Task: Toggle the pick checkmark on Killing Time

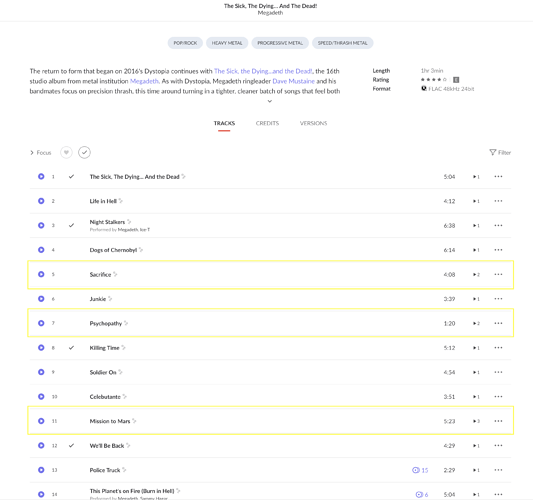Action: pyautogui.click(x=71, y=348)
